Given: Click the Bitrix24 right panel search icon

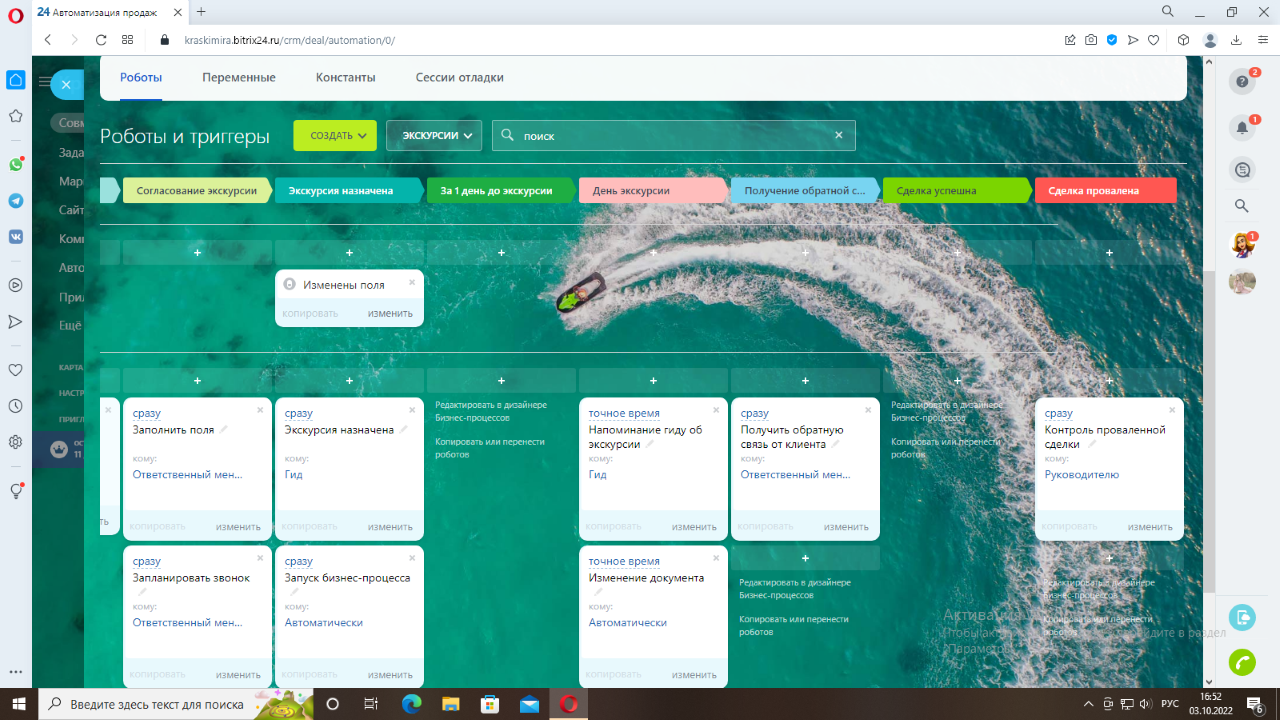Looking at the screenshot, I should [x=1242, y=206].
